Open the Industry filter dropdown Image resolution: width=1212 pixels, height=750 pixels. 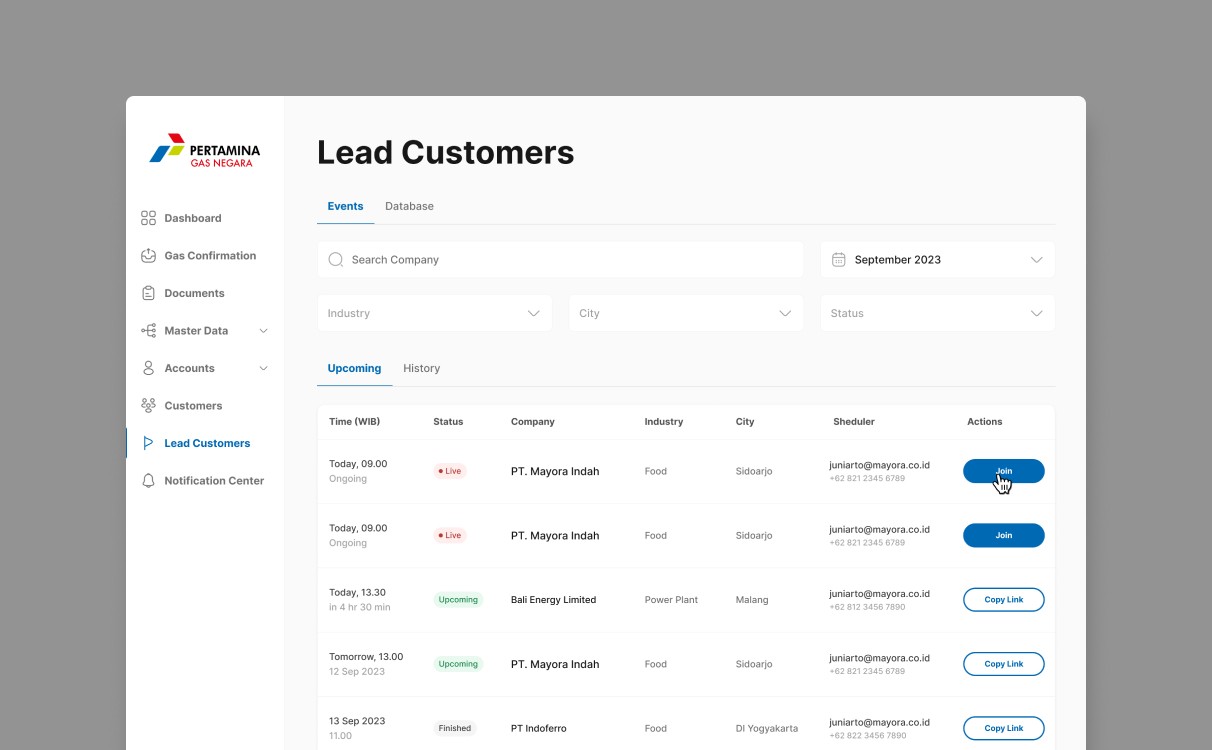435,313
